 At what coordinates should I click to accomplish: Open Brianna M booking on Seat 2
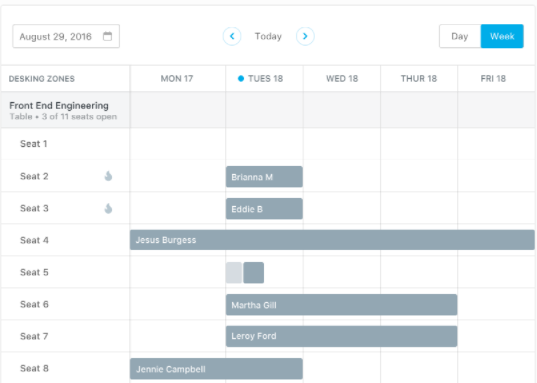[x=264, y=177]
